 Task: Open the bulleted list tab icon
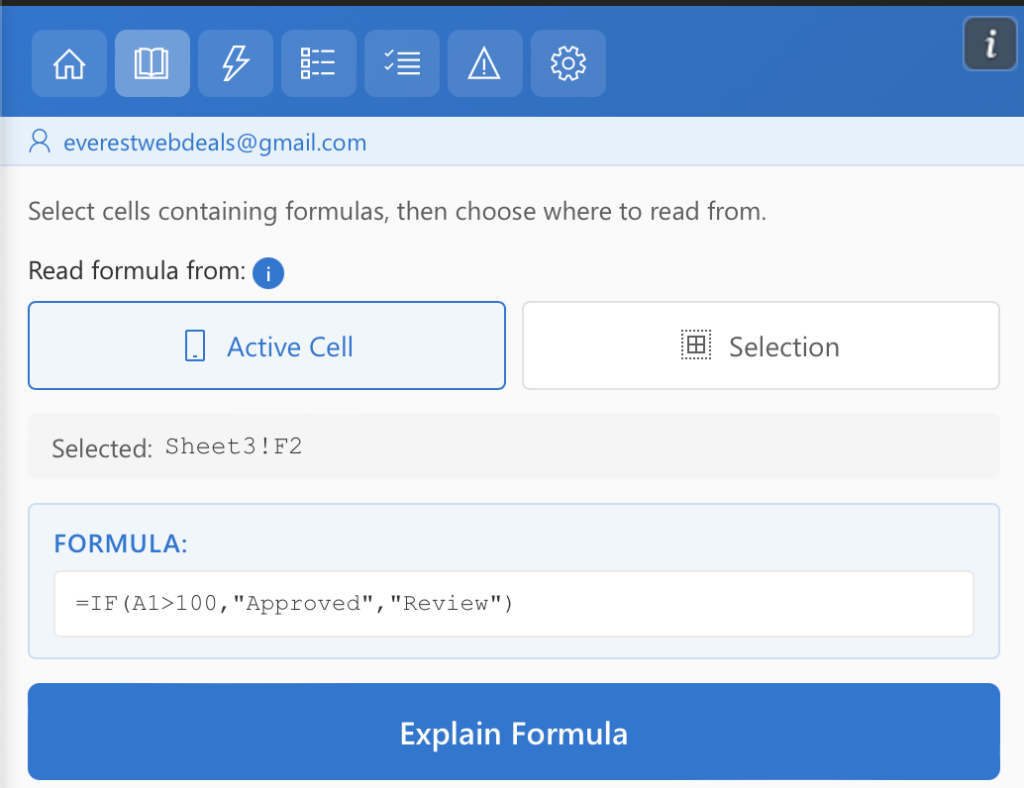pos(318,64)
